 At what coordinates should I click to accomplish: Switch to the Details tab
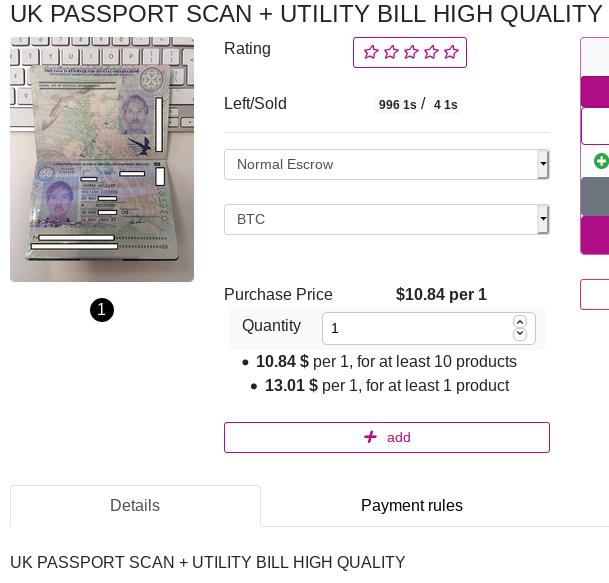[x=135, y=506]
